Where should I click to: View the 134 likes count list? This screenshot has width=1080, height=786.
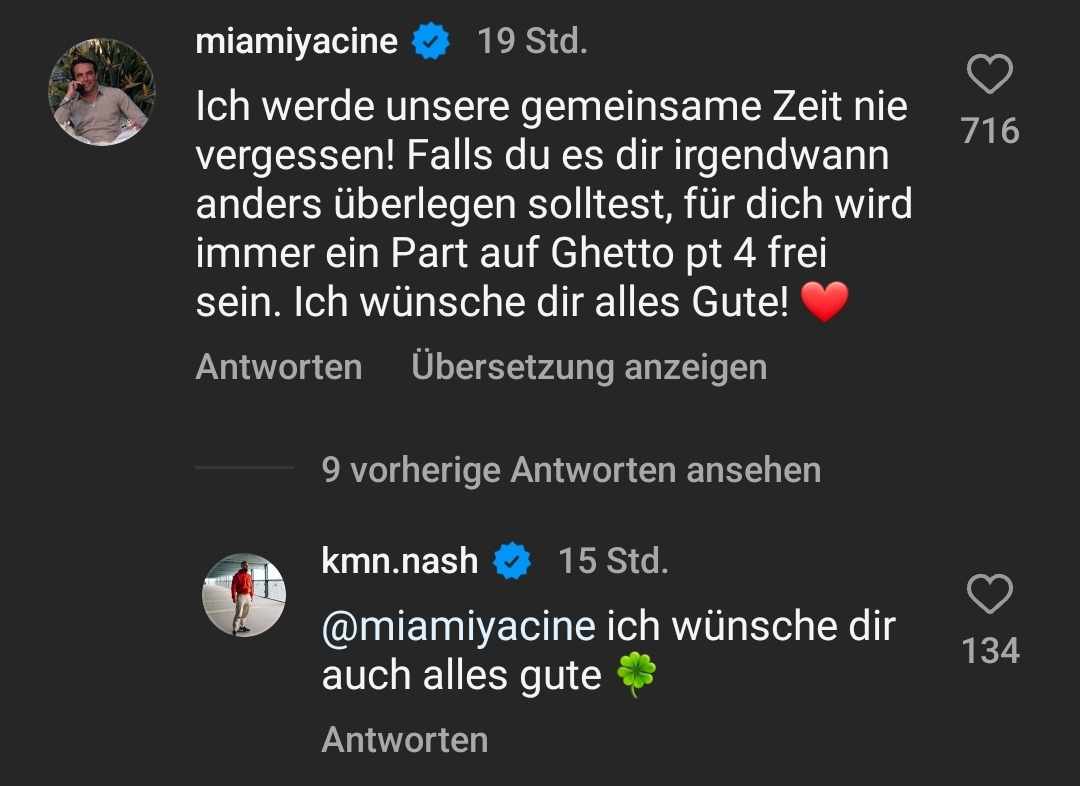point(990,652)
